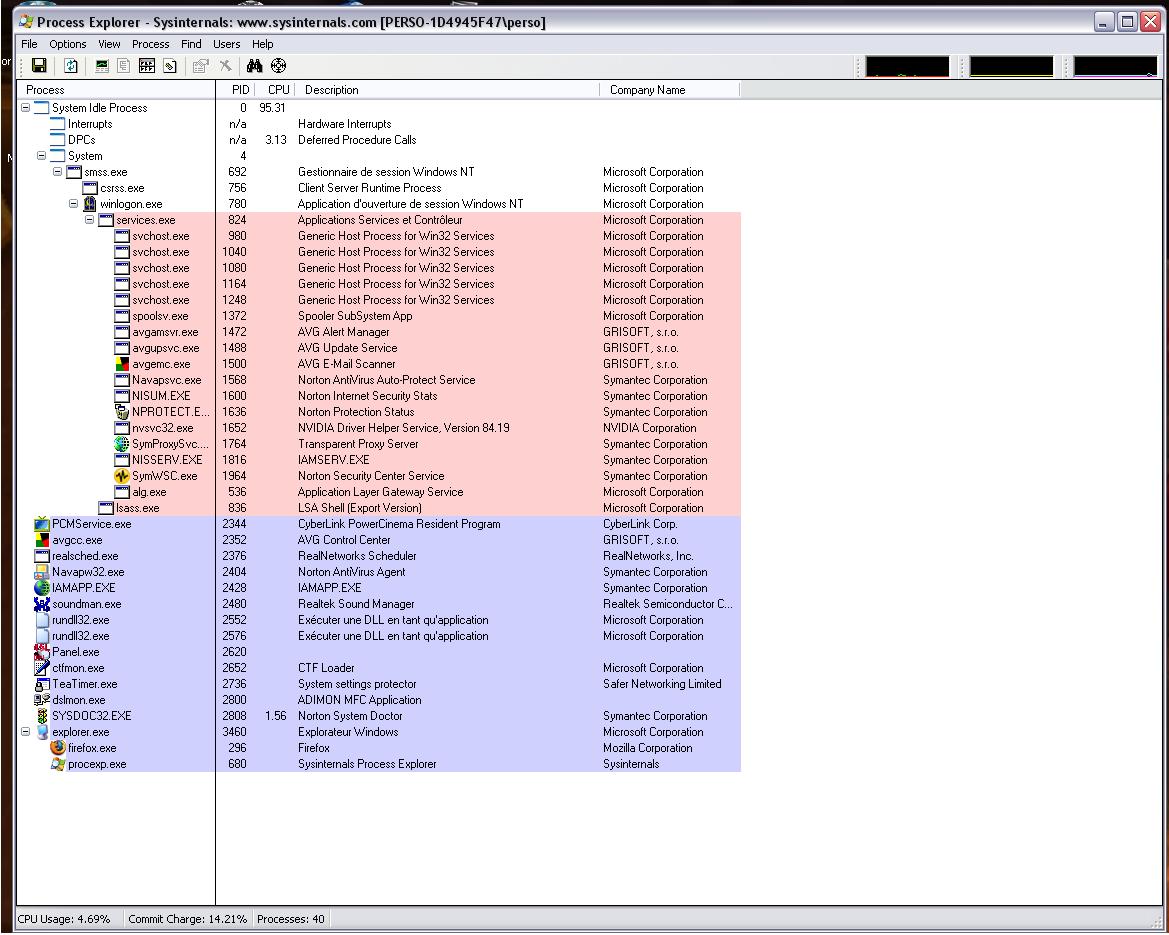Click the SymWSC.exe yellow pulse icon
Image resolution: width=1169 pixels, height=935 pixels.
tap(122, 476)
